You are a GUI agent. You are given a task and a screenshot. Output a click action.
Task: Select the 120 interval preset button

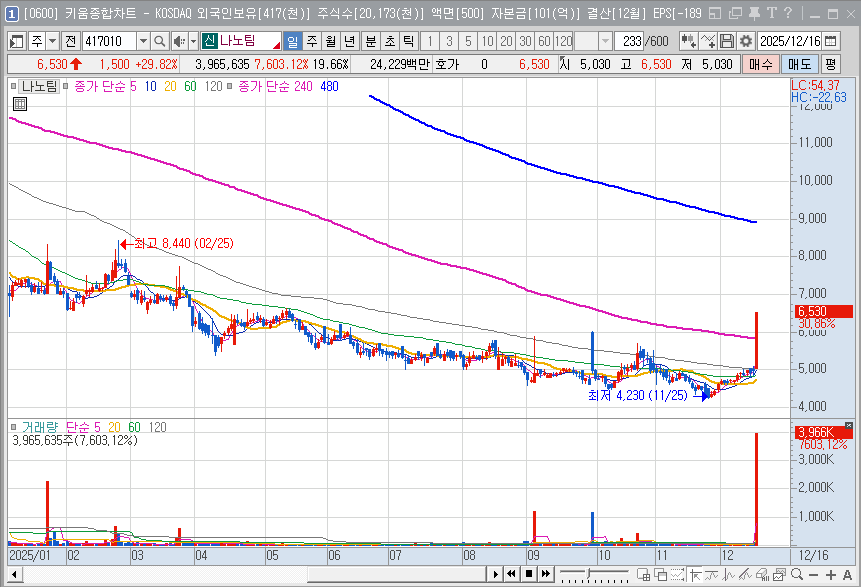point(563,41)
